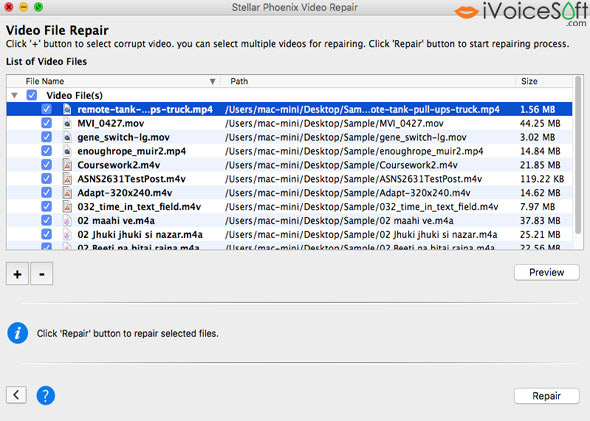
Task: Start repairing with the Repair button
Action: pyautogui.click(x=547, y=396)
